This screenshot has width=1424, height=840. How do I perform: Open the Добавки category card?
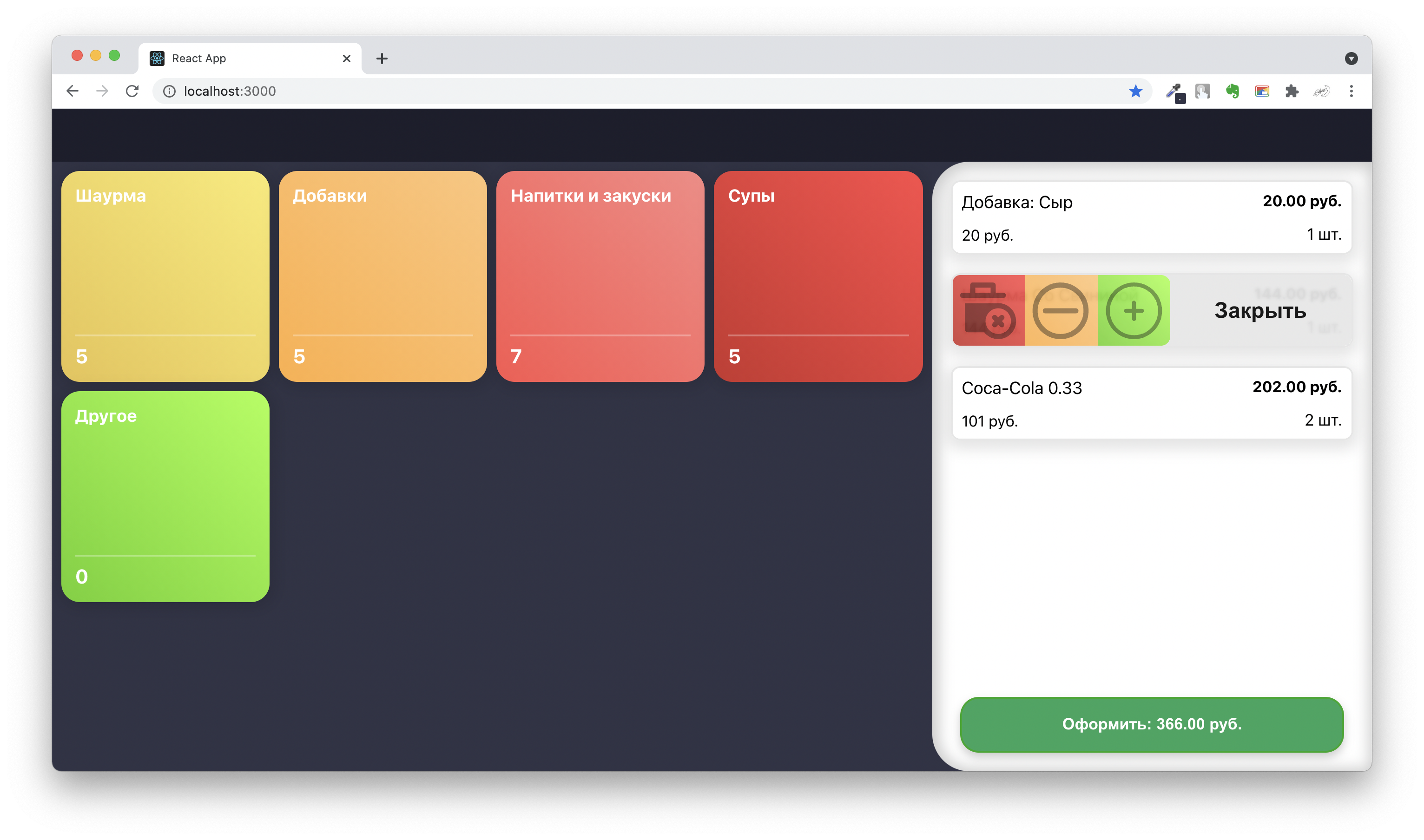(x=383, y=276)
